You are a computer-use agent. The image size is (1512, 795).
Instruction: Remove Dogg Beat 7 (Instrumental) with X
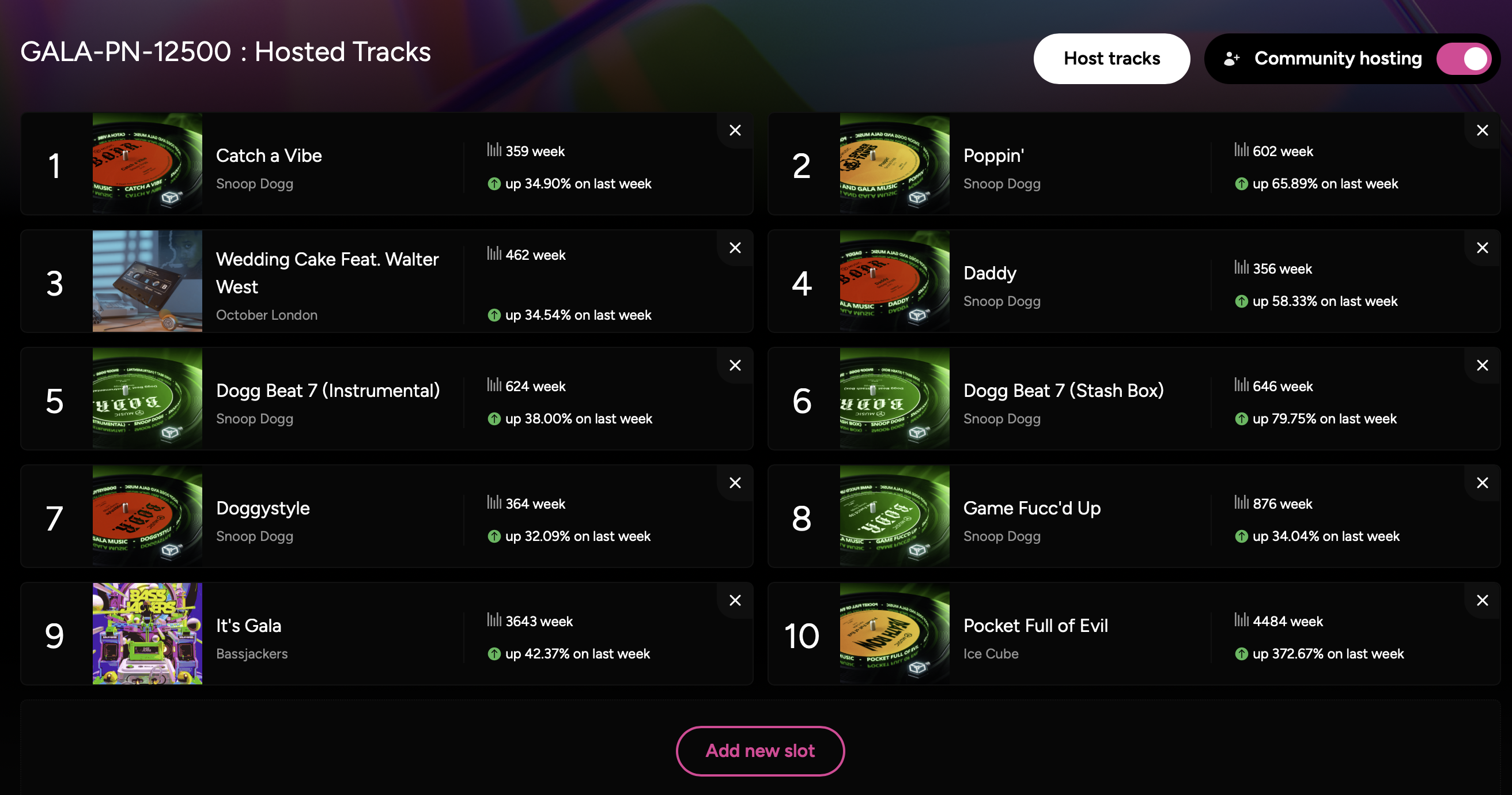point(735,365)
